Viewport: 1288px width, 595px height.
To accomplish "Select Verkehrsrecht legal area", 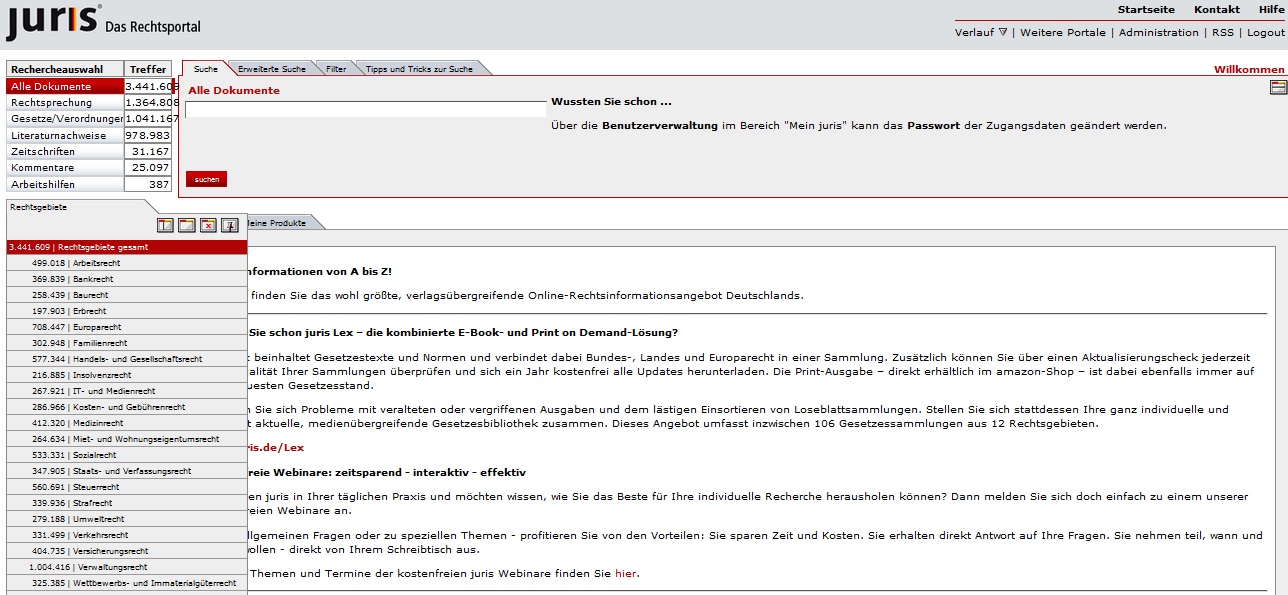I will (126, 535).
